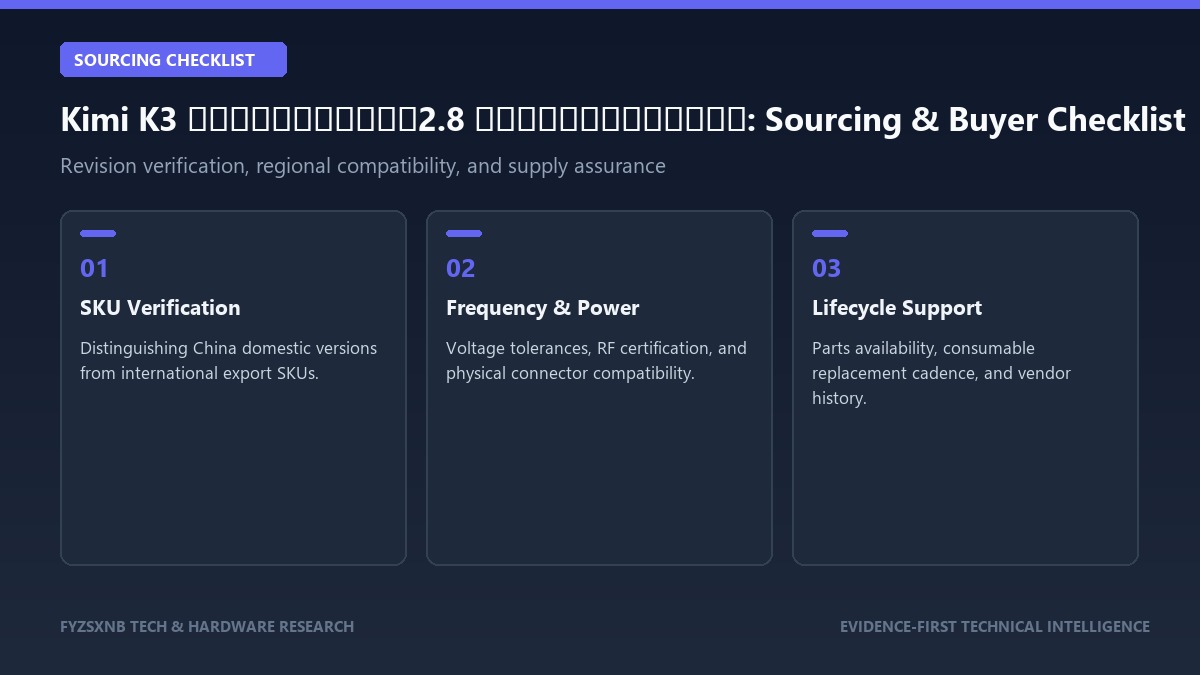Click text 'Distinguishing China domestic versions from international export SKUs.'

[x=229, y=361]
